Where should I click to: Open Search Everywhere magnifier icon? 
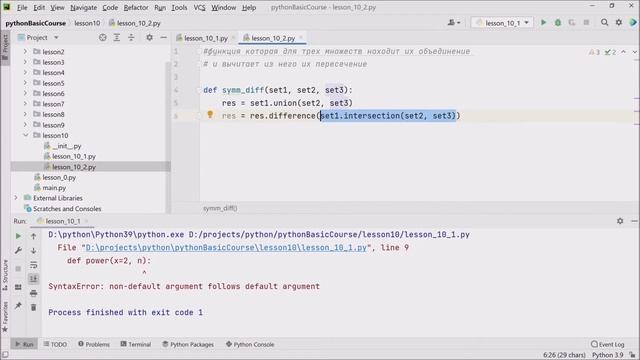(x=604, y=23)
